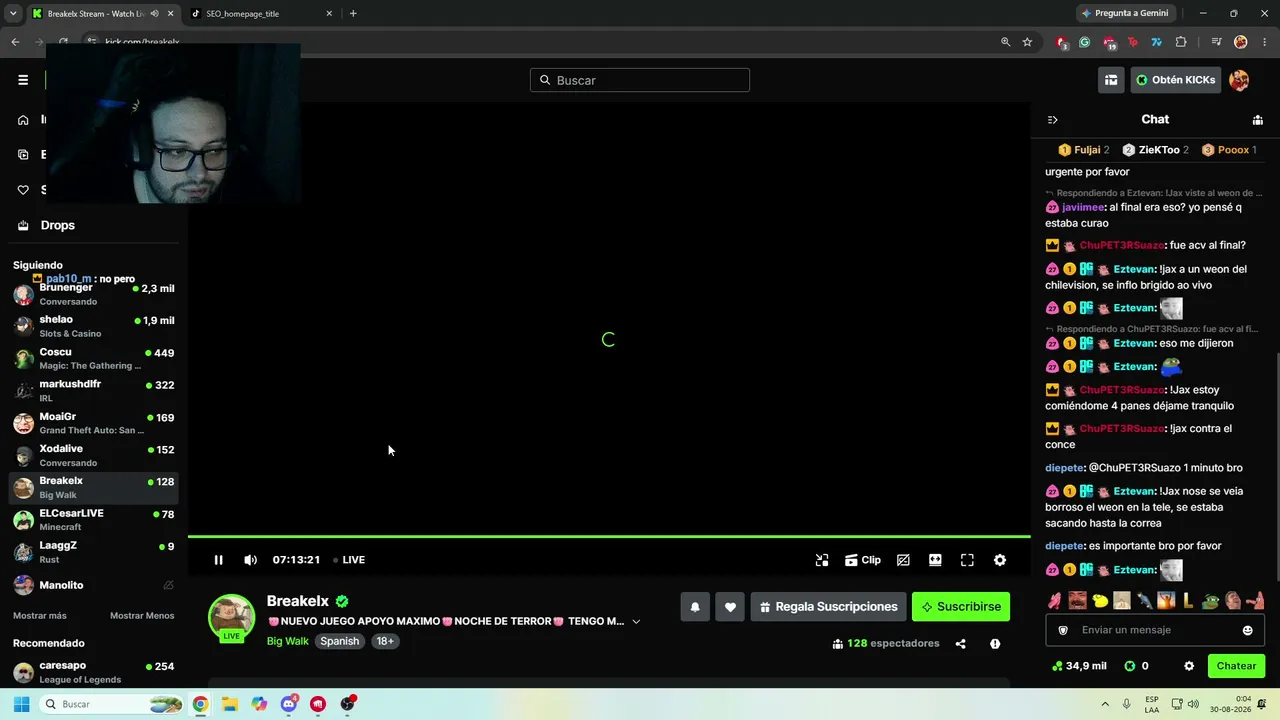Open Coscu channel in sidebar

pyautogui.click(x=94, y=358)
